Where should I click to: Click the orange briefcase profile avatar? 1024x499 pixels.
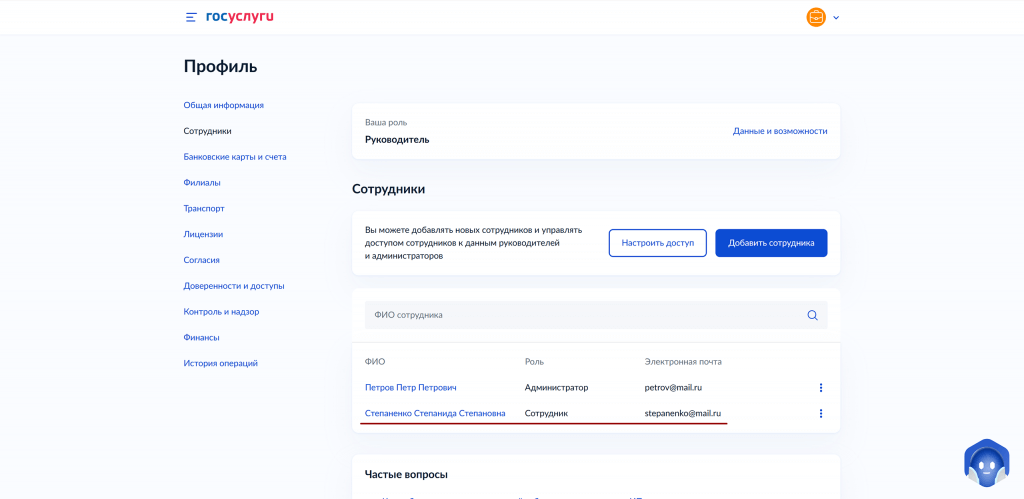pos(816,17)
